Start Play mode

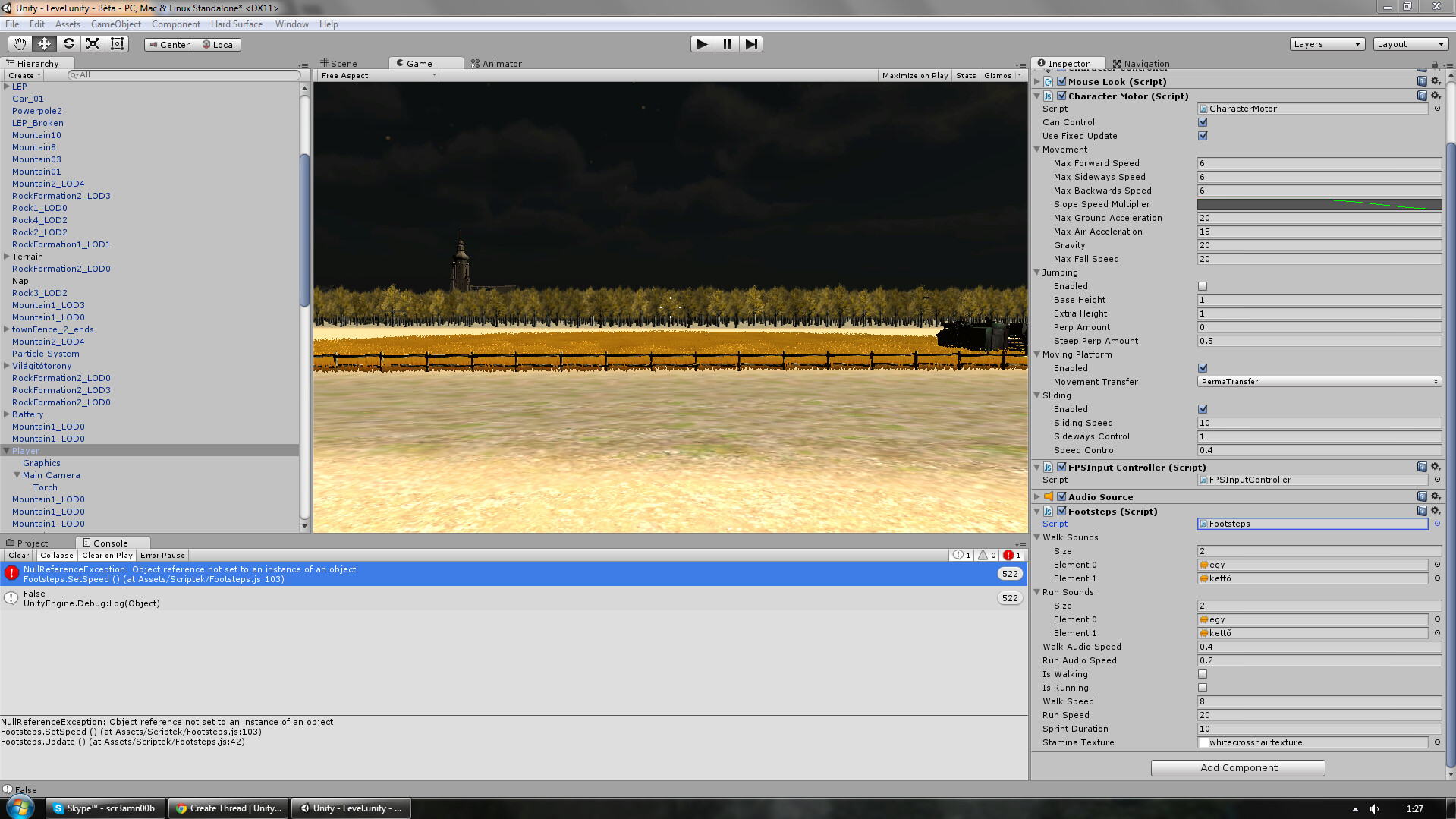click(x=703, y=44)
